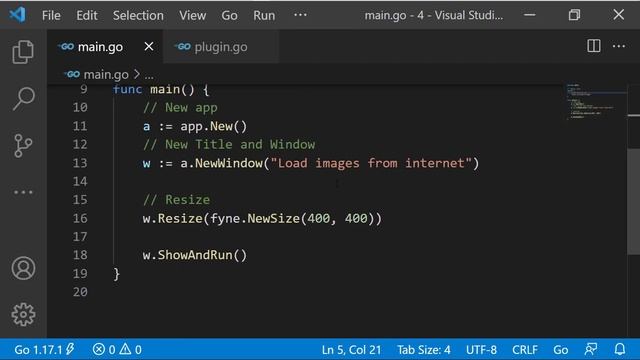640x360 pixels.
Task: Click Go 1.17.1 version in status bar
Action: point(44,349)
